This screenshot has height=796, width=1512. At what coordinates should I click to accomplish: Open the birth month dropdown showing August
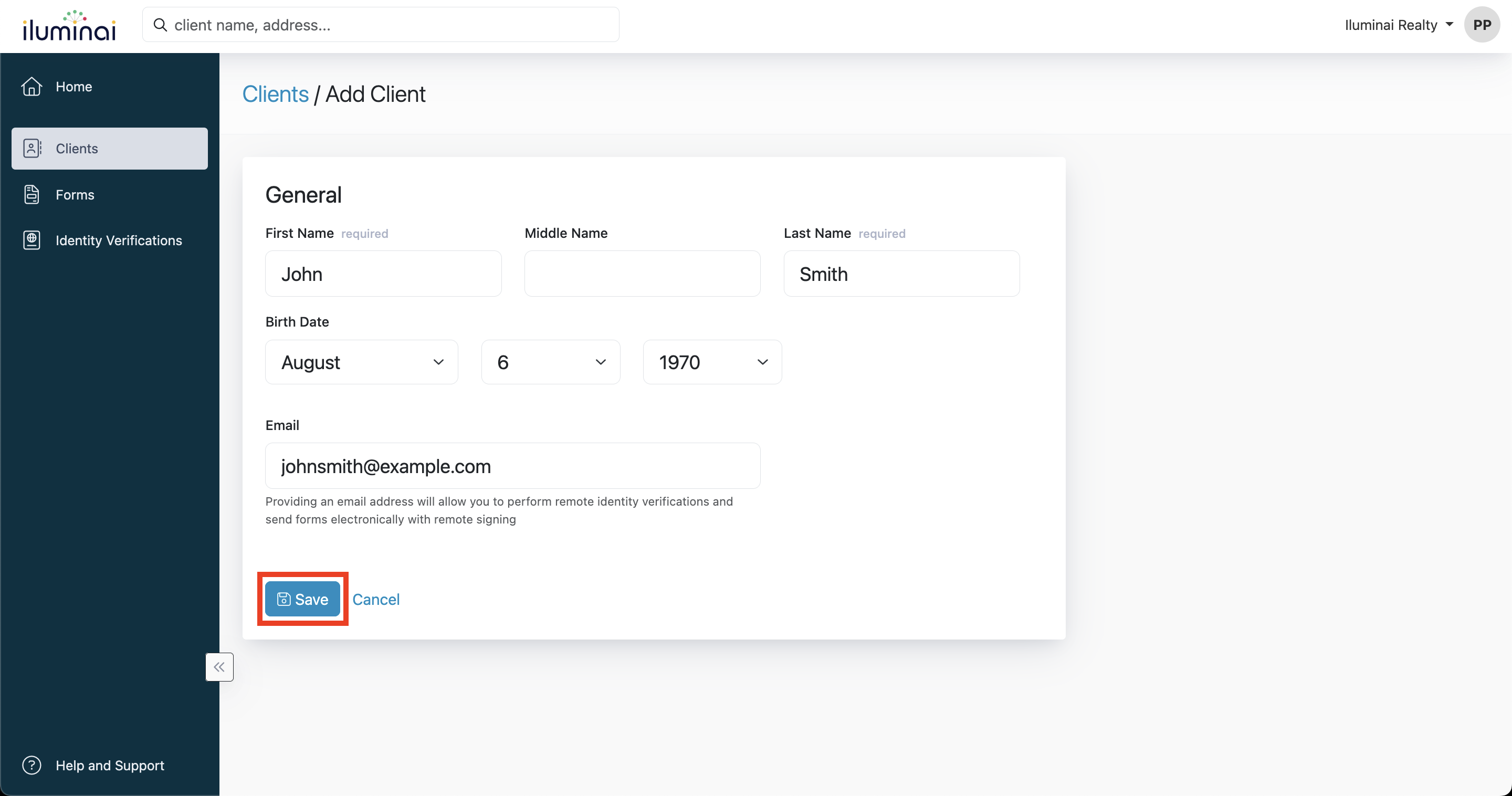[362, 362]
